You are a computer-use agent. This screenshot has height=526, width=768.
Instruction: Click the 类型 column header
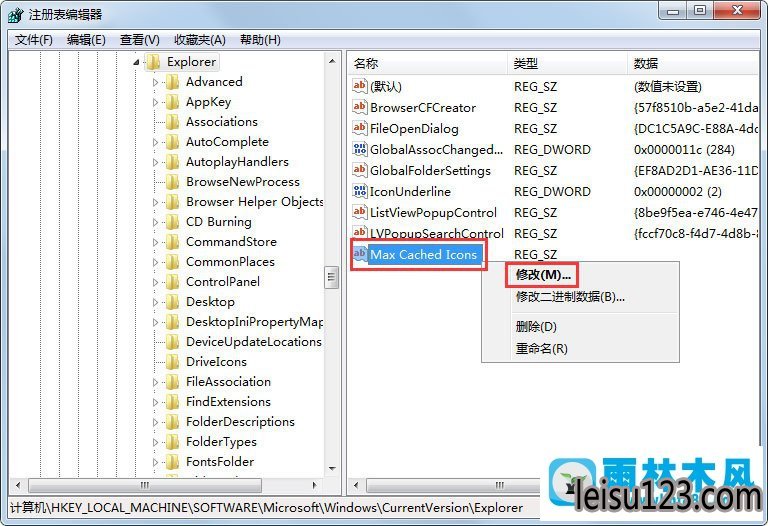567,63
